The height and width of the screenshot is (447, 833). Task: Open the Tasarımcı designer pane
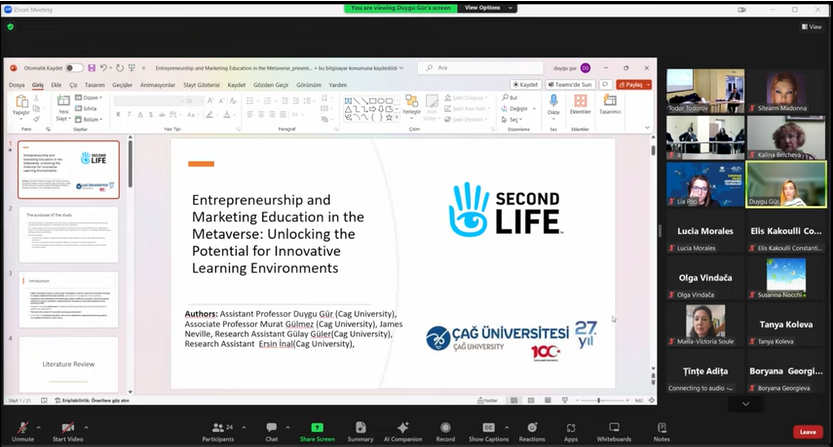[x=610, y=104]
